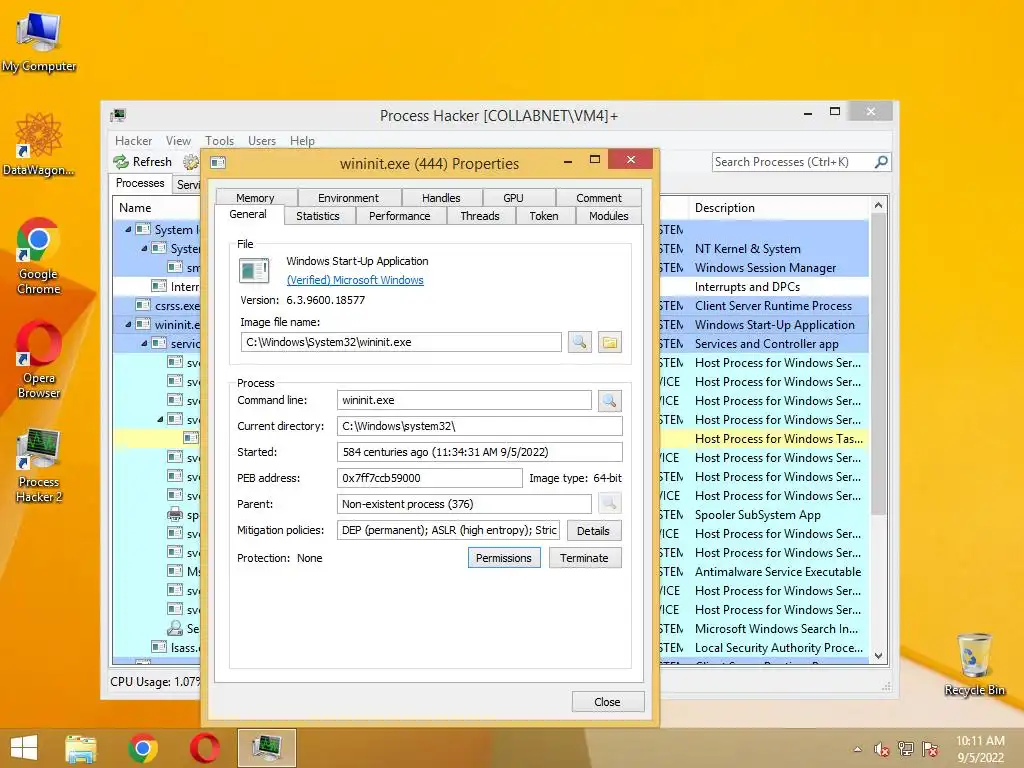Open the Tools menu

click(219, 140)
